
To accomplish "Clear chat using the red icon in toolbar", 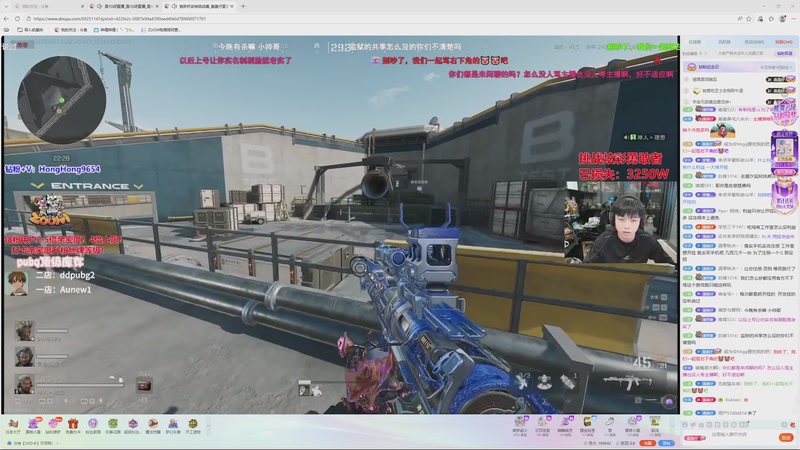I will click(792, 424).
